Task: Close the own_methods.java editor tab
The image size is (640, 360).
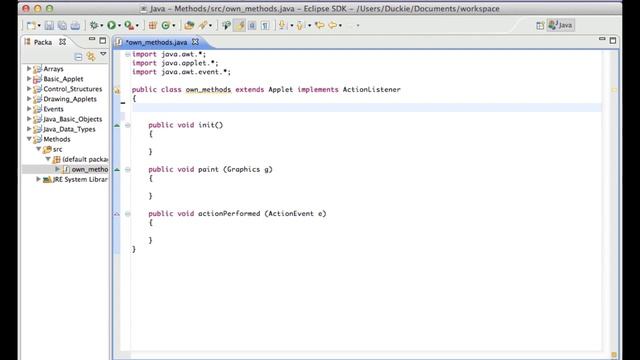Action: tap(196, 42)
